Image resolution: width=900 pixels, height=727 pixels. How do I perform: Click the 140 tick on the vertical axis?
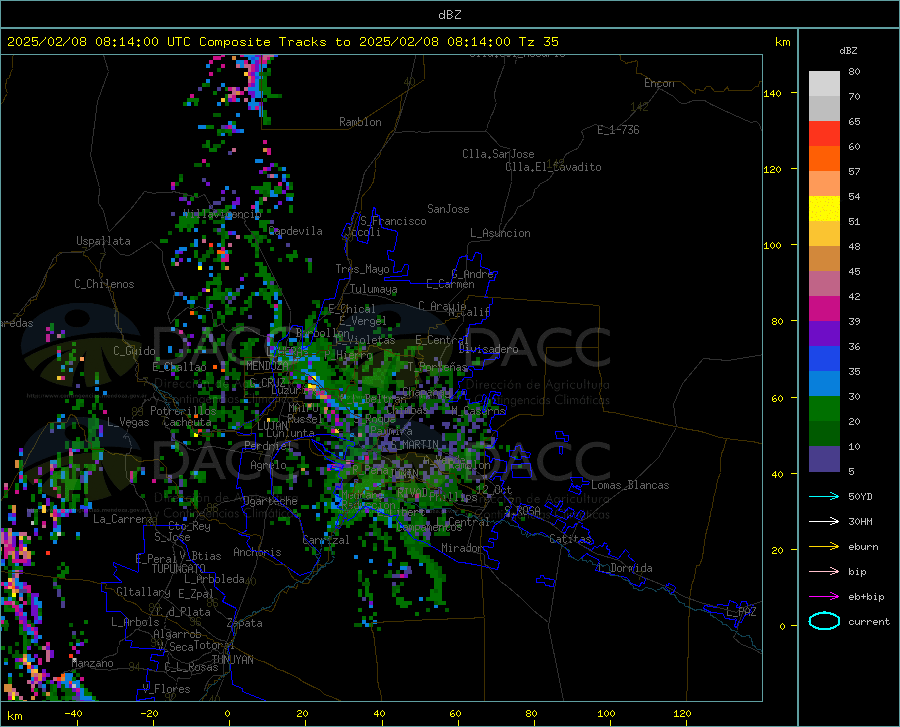[x=772, y=93]
